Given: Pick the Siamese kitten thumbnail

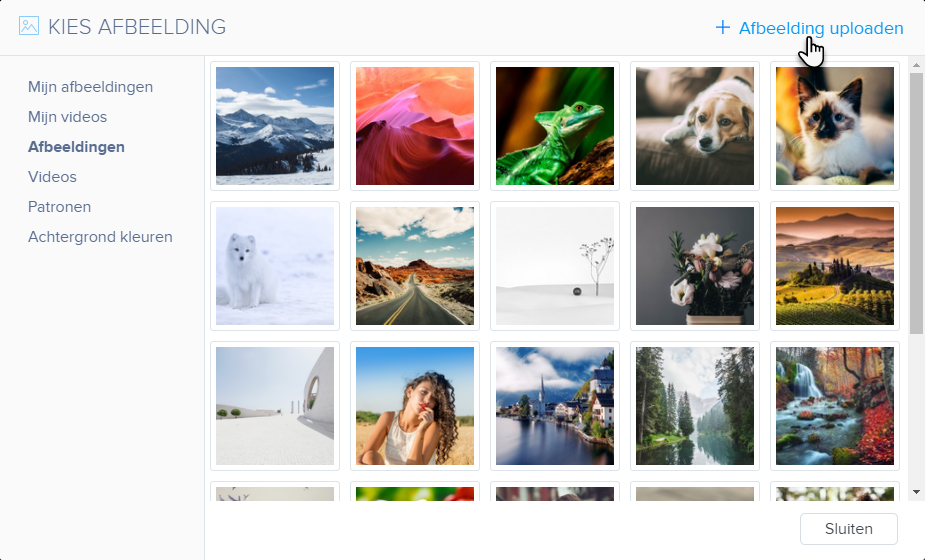Looking at the screenshot, I should 835,126.
